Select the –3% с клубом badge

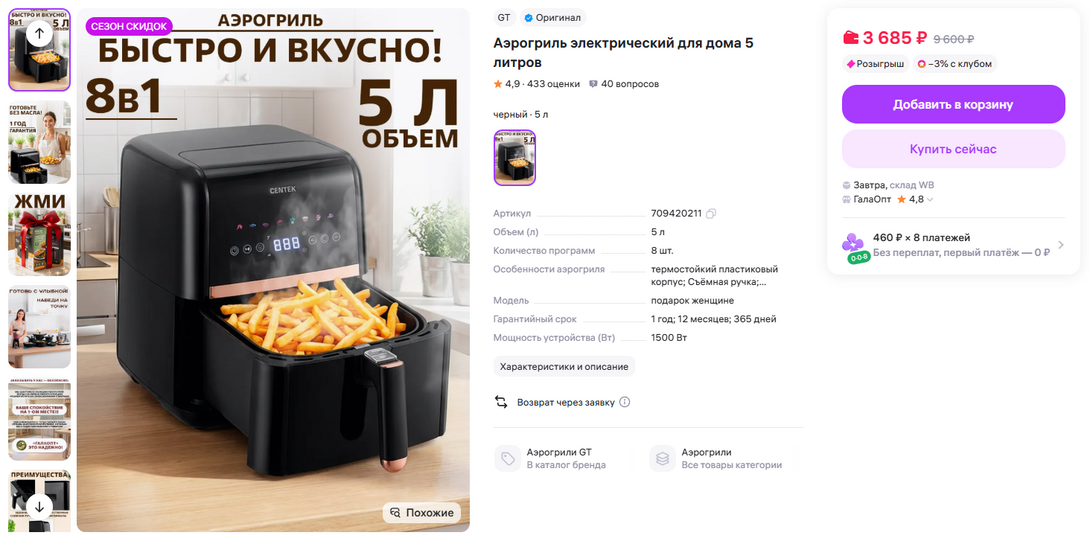coord(955,64)
